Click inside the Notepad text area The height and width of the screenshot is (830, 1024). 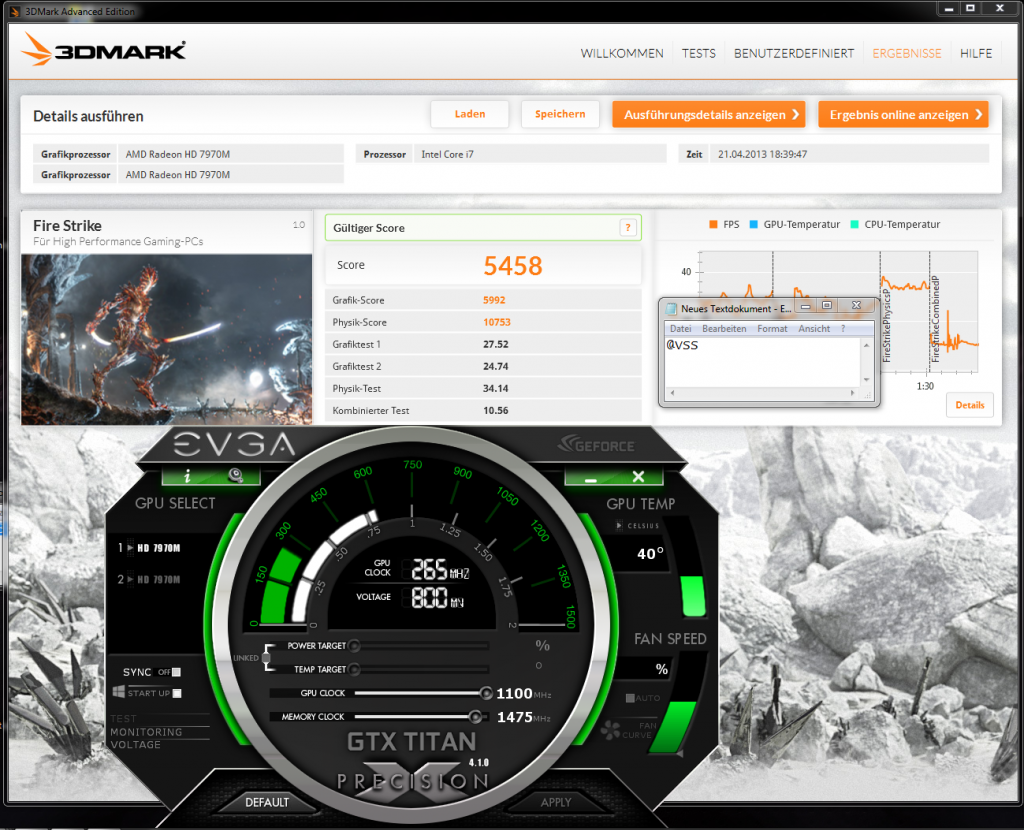point(762,362)
